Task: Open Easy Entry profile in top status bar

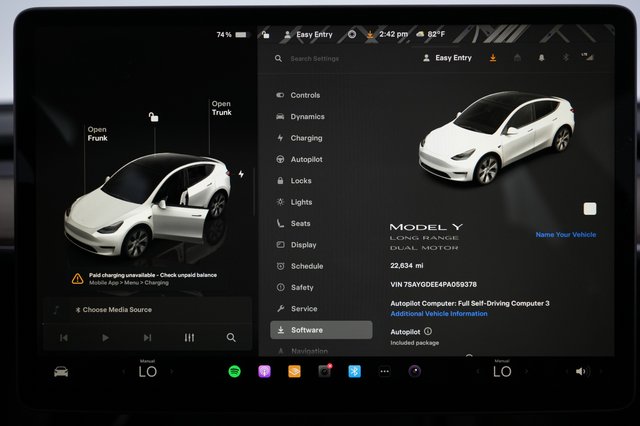Action: tap(308, 35)
